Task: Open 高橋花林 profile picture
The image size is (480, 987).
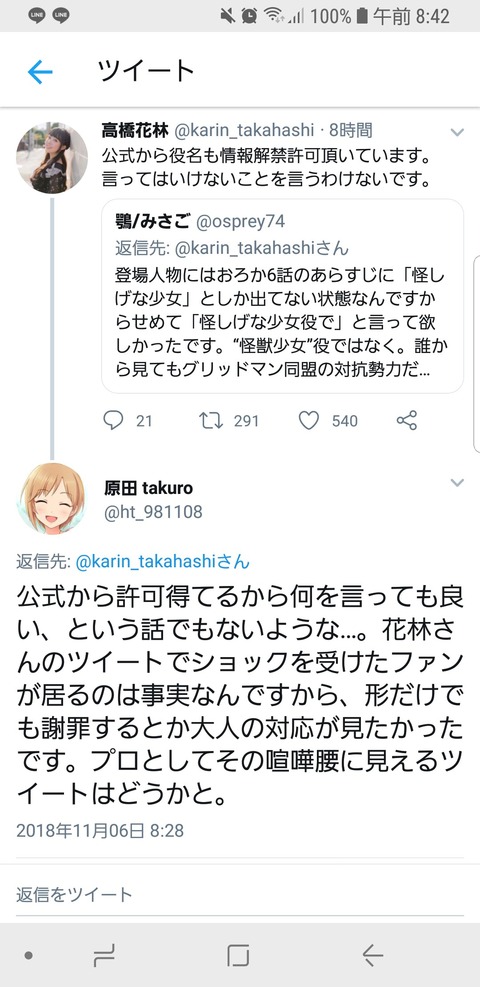Action: coord(52,157)
